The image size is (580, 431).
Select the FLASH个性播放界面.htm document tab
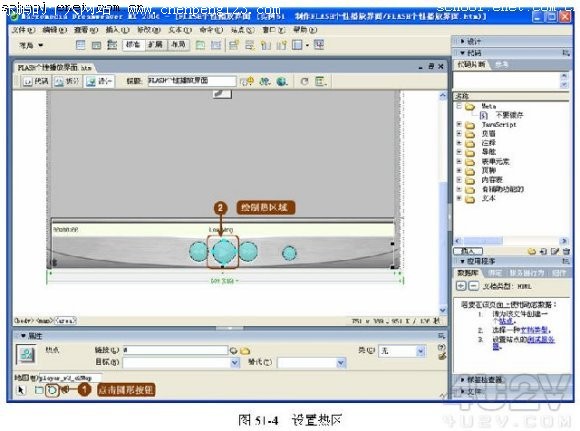tap(55, 68)
